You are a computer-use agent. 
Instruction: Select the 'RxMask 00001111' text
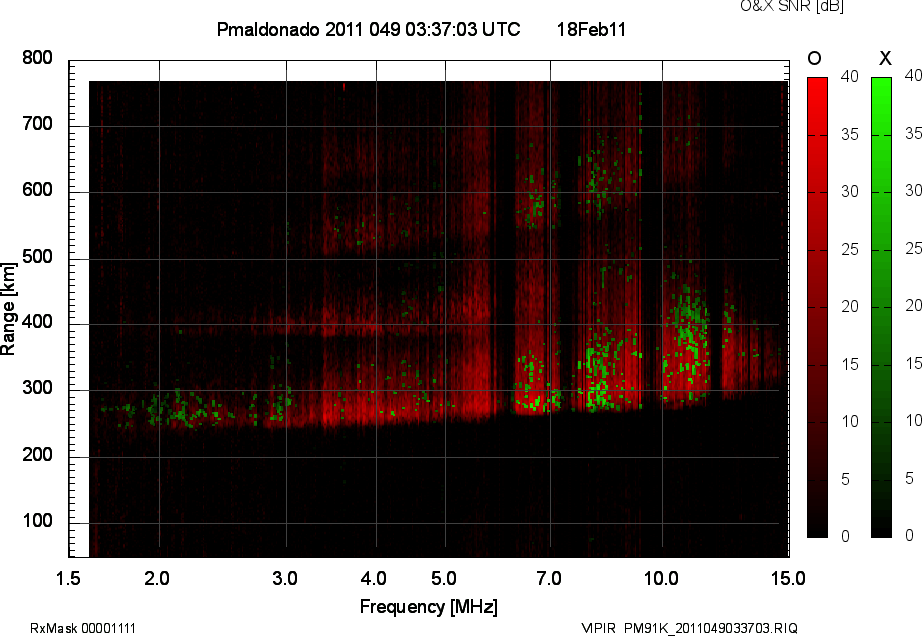[83, 628]
